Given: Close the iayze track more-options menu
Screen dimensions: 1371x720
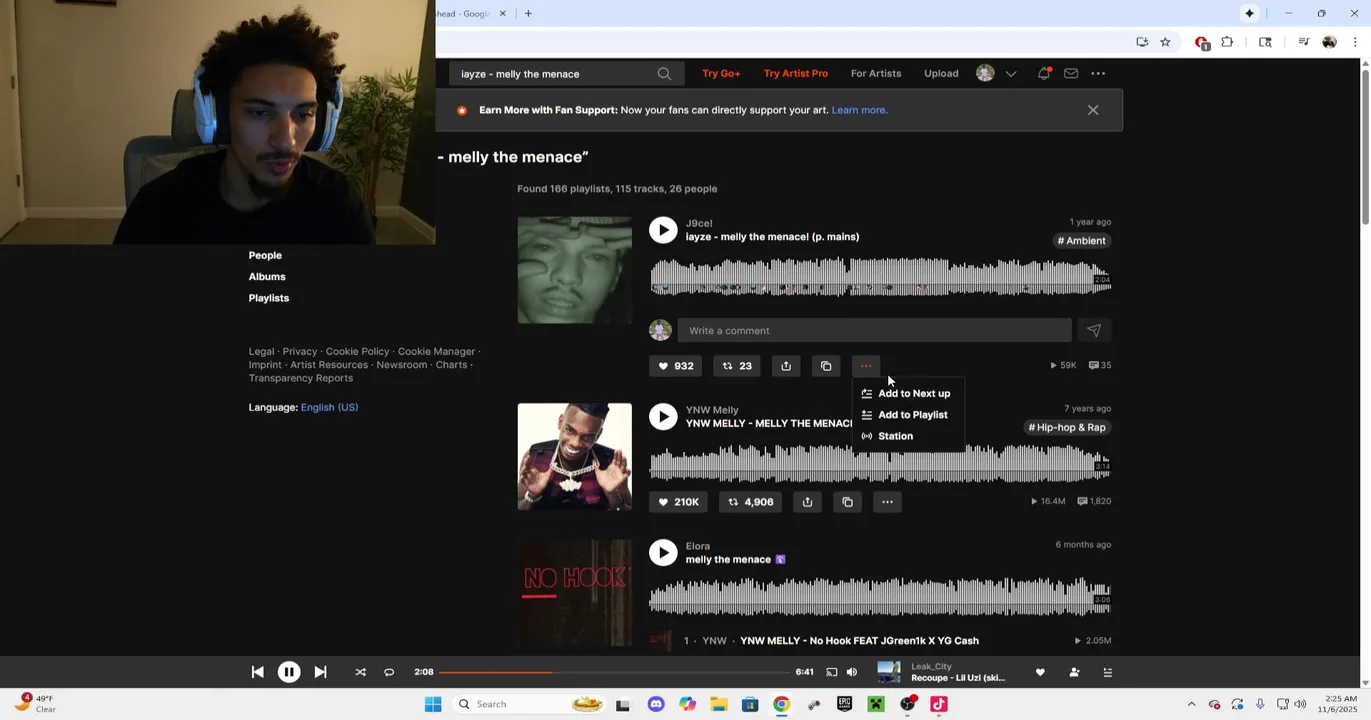Looking at the screenshot, I should tap(866, 366).
